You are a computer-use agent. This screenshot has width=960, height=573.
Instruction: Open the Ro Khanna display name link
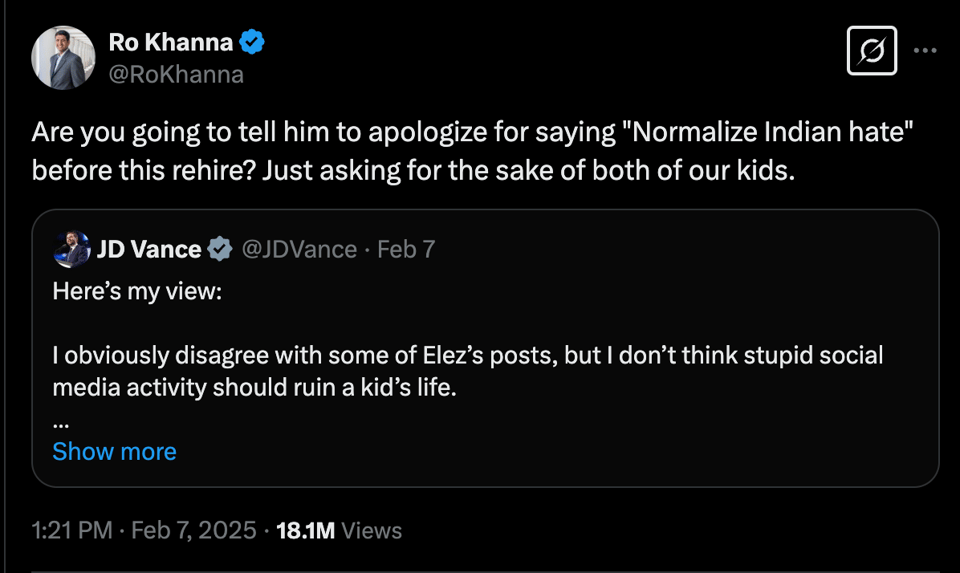coord(170,43)
